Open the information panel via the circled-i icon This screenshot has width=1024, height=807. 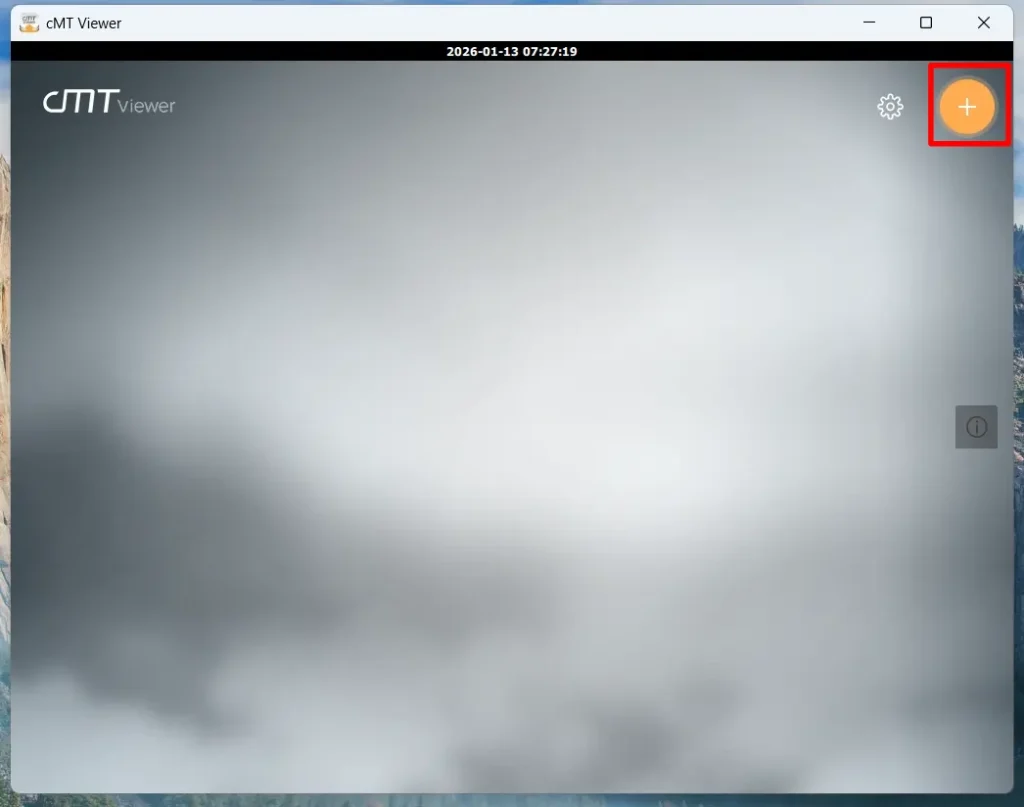click(976, 426)
